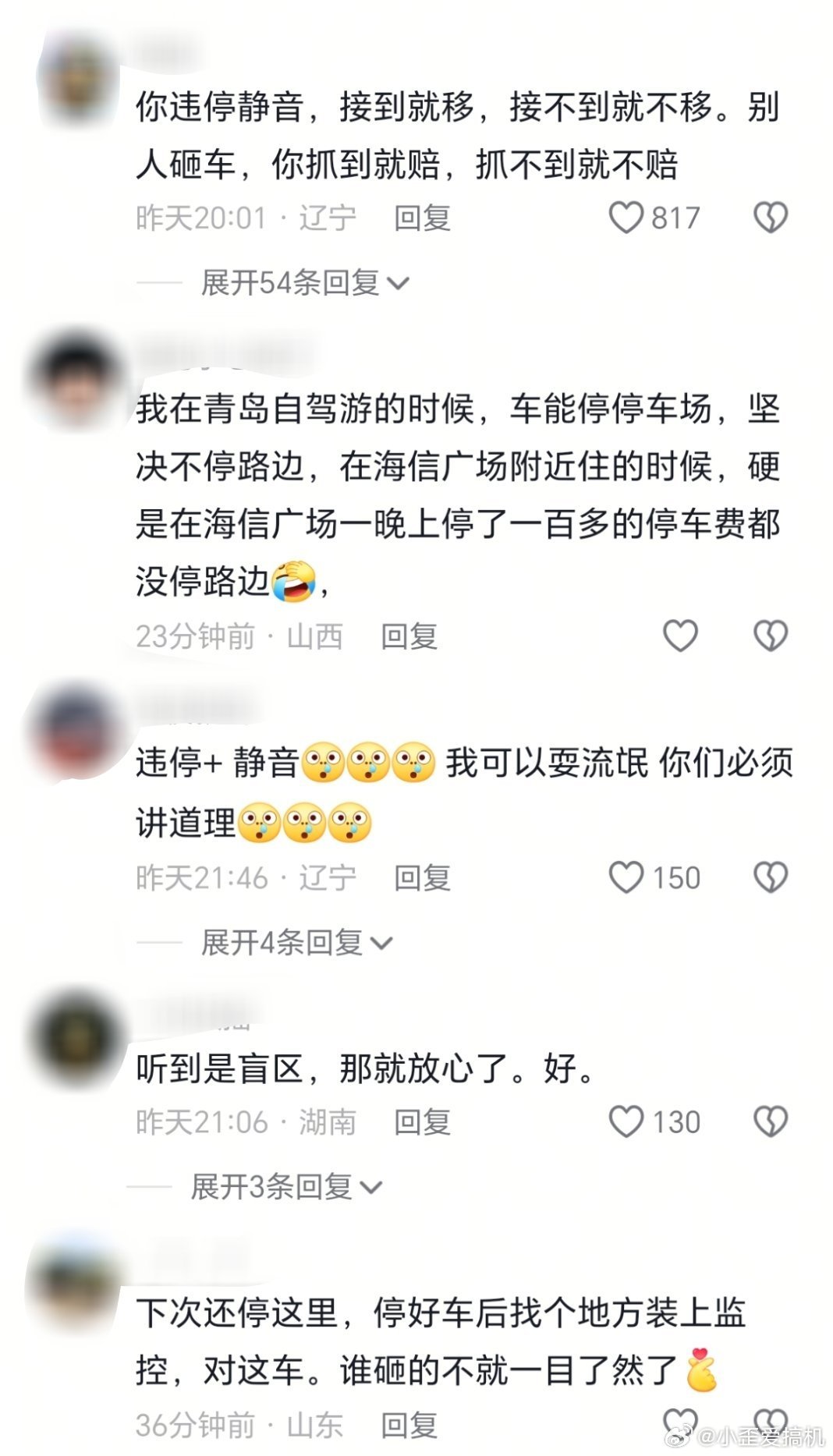
Task: Expand 展开3条回复 replies
Action: pos(286,1187)
